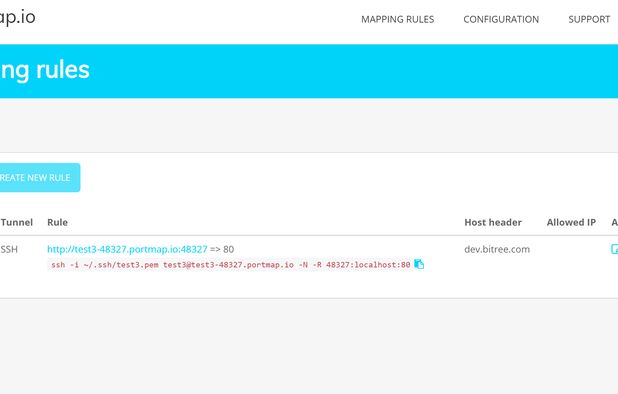Click the Tunnel column header
This screenshot has width=618, height=394.
[17, 222]
